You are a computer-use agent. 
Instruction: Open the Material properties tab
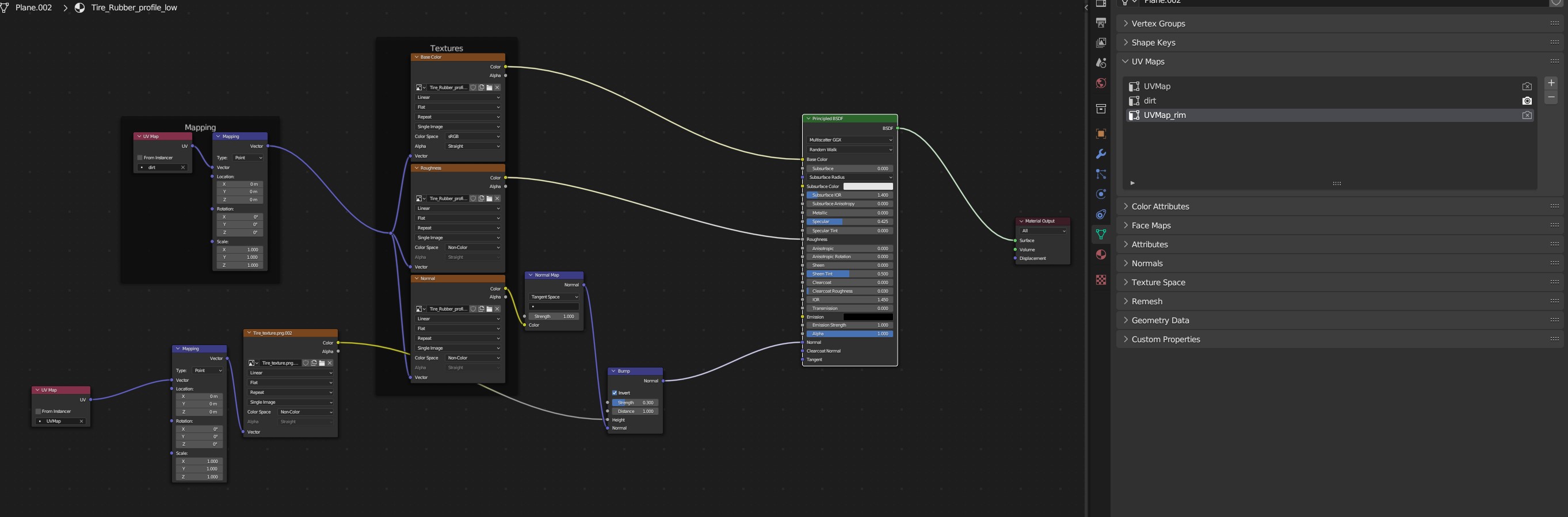click(1101, 254)
